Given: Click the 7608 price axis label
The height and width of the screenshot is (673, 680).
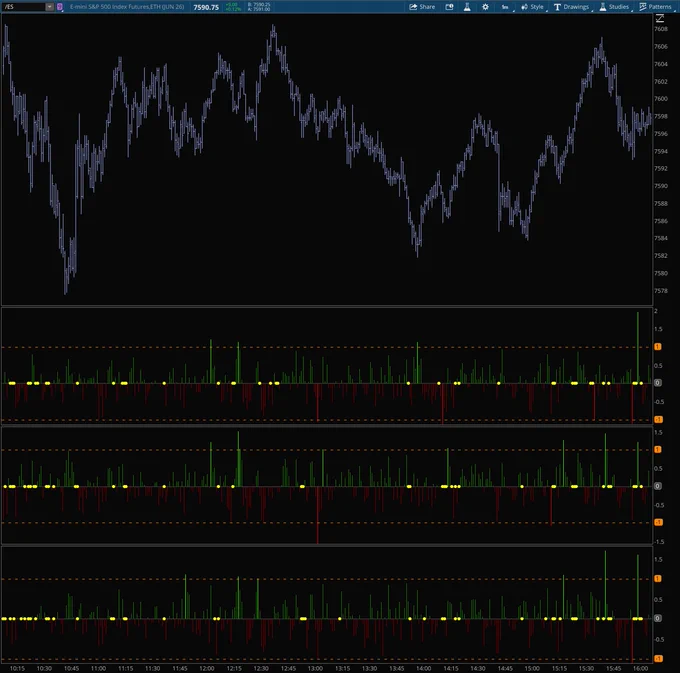Looking at the screenshot, I should tap(661, 29).
